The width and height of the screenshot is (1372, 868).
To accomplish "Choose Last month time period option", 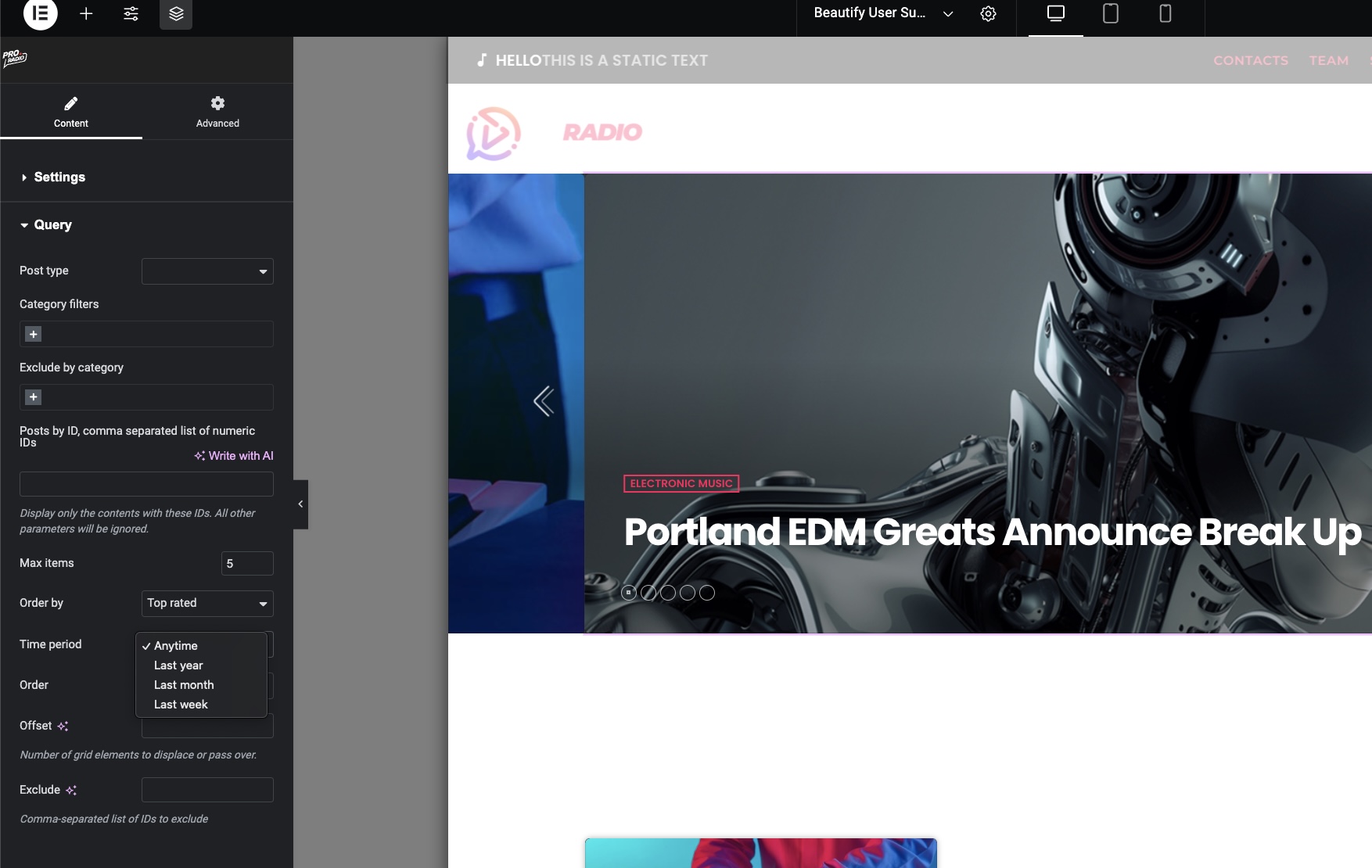I will [x=184, y=685].
